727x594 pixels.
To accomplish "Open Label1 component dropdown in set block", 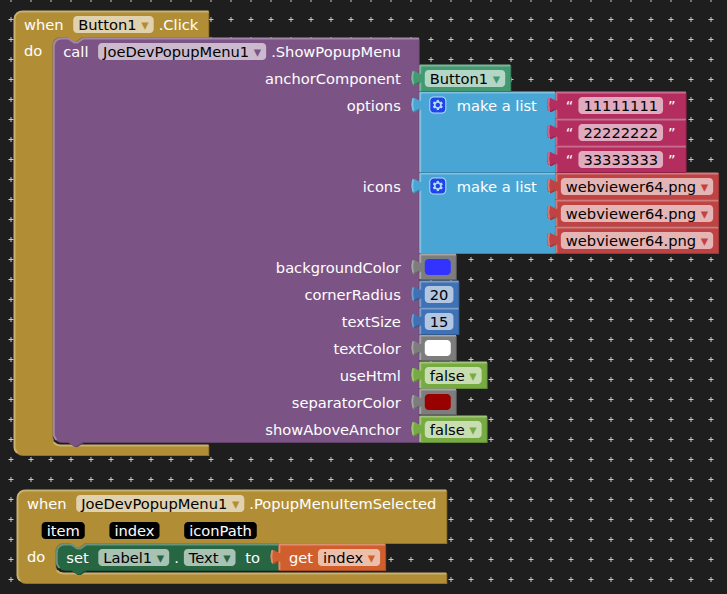I will click(x=134, y=558).
